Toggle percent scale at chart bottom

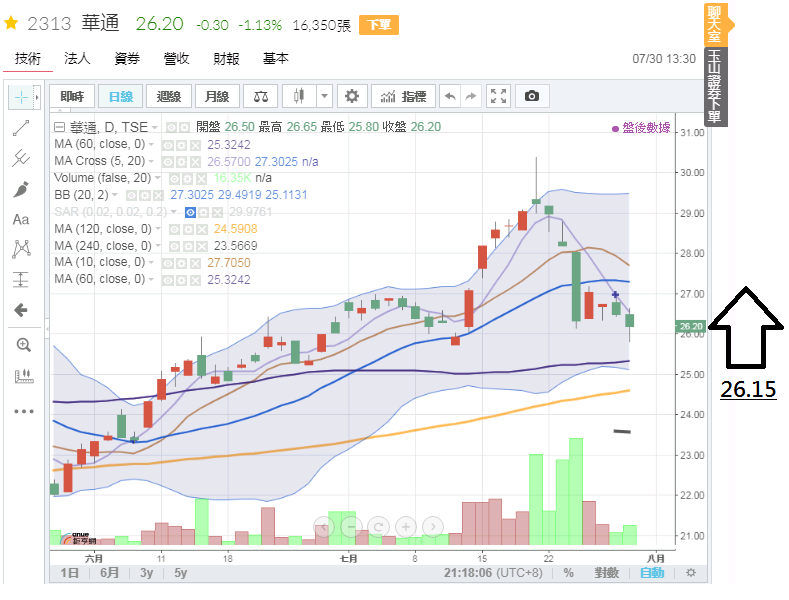point(568,573)
